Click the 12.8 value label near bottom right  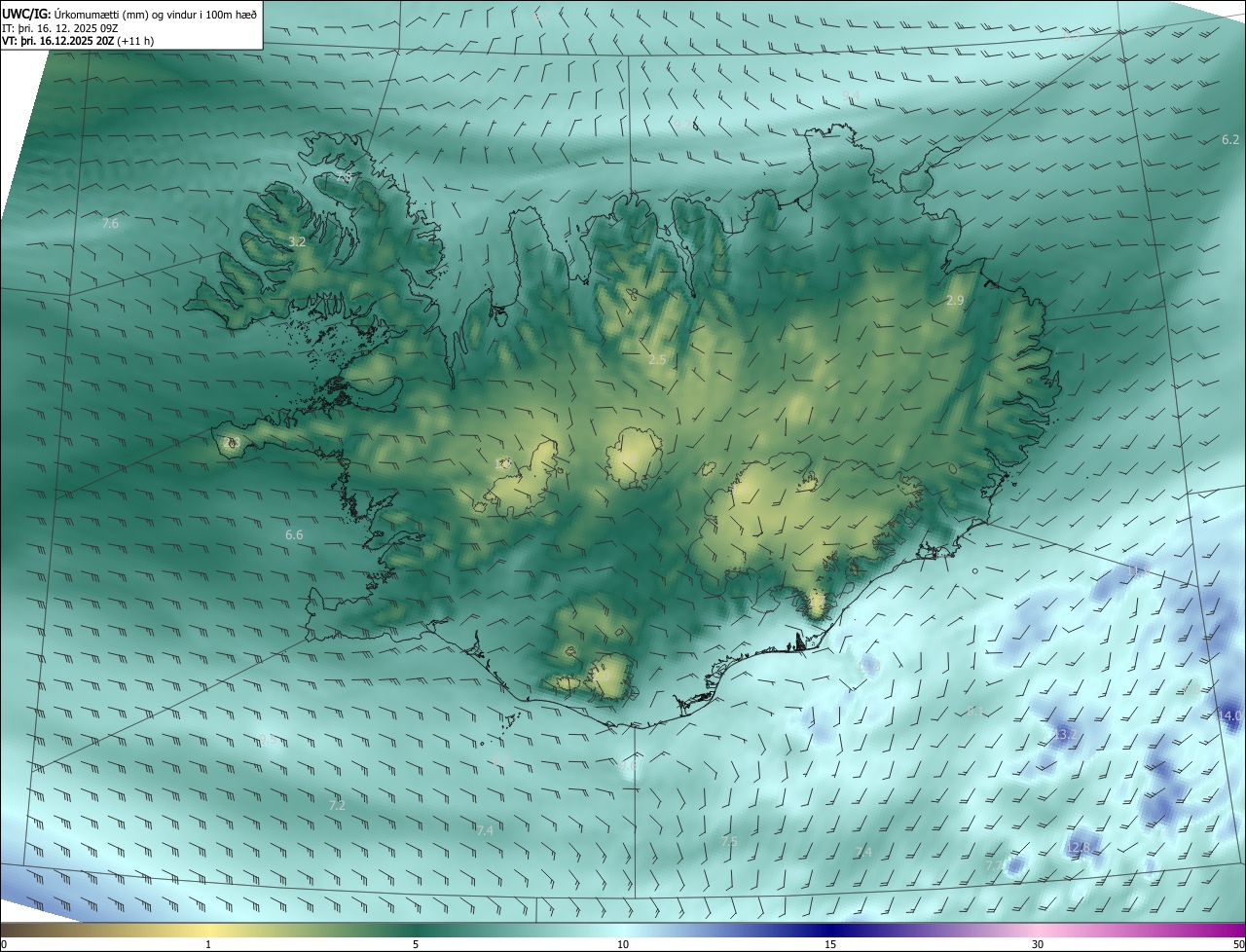point(1079,848)
